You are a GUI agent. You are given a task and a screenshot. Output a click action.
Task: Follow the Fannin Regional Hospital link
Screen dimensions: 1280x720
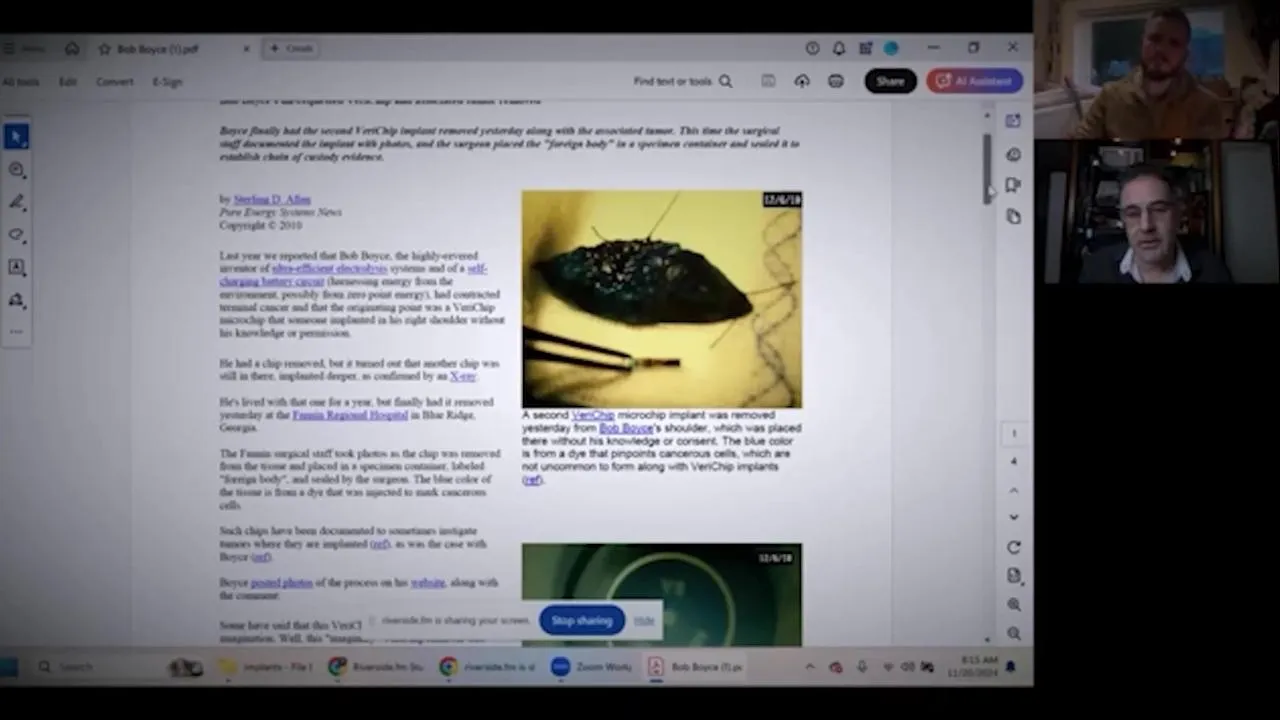click(x=350, y=415)
